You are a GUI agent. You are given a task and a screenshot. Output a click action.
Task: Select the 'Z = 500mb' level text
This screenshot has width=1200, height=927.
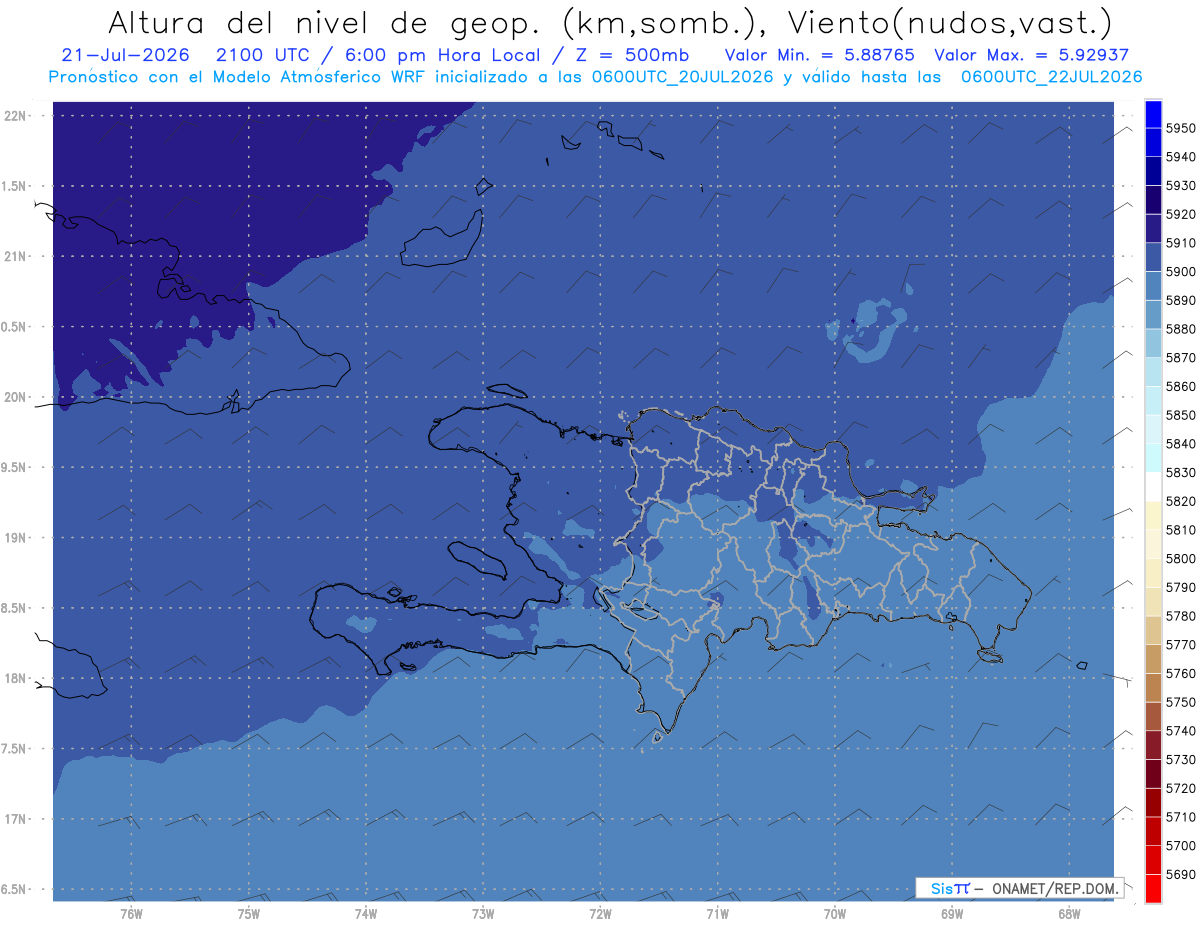pyautogui.click(x=631, y=55)
